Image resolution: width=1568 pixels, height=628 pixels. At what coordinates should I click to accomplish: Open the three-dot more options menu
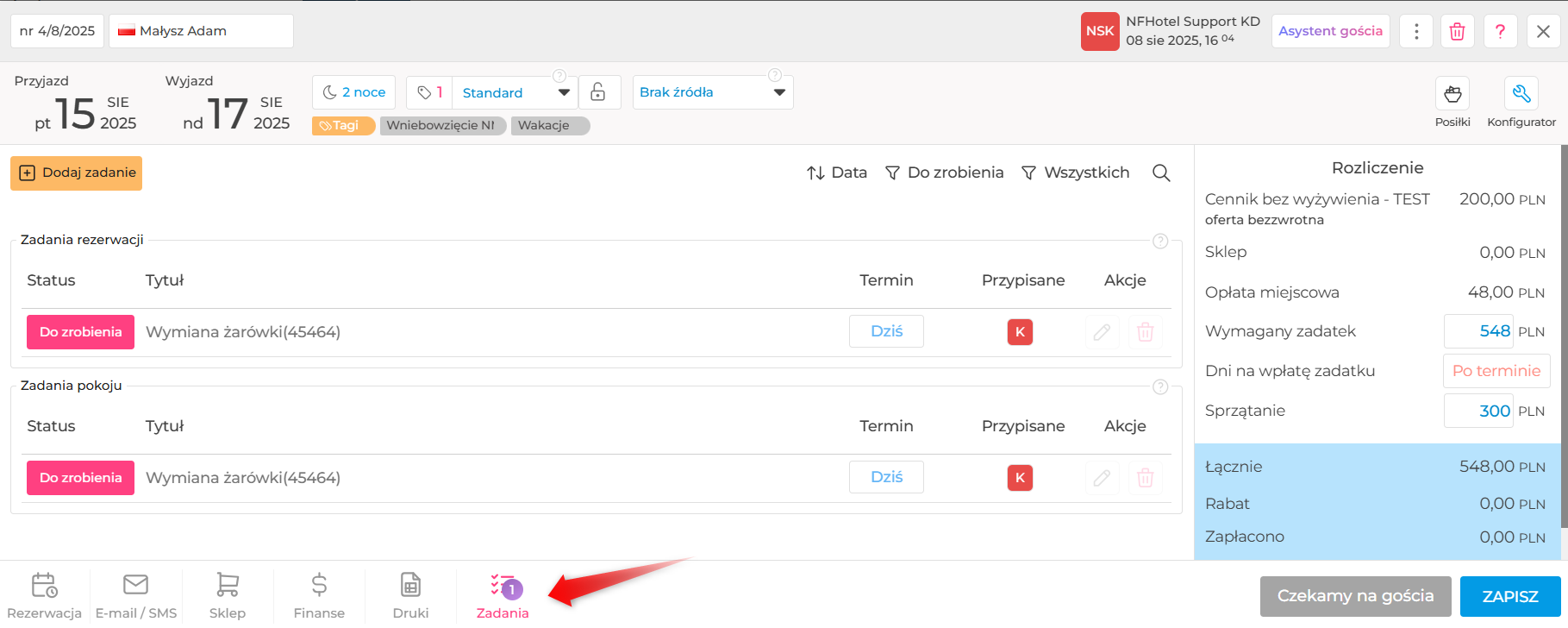(1416, 31)
